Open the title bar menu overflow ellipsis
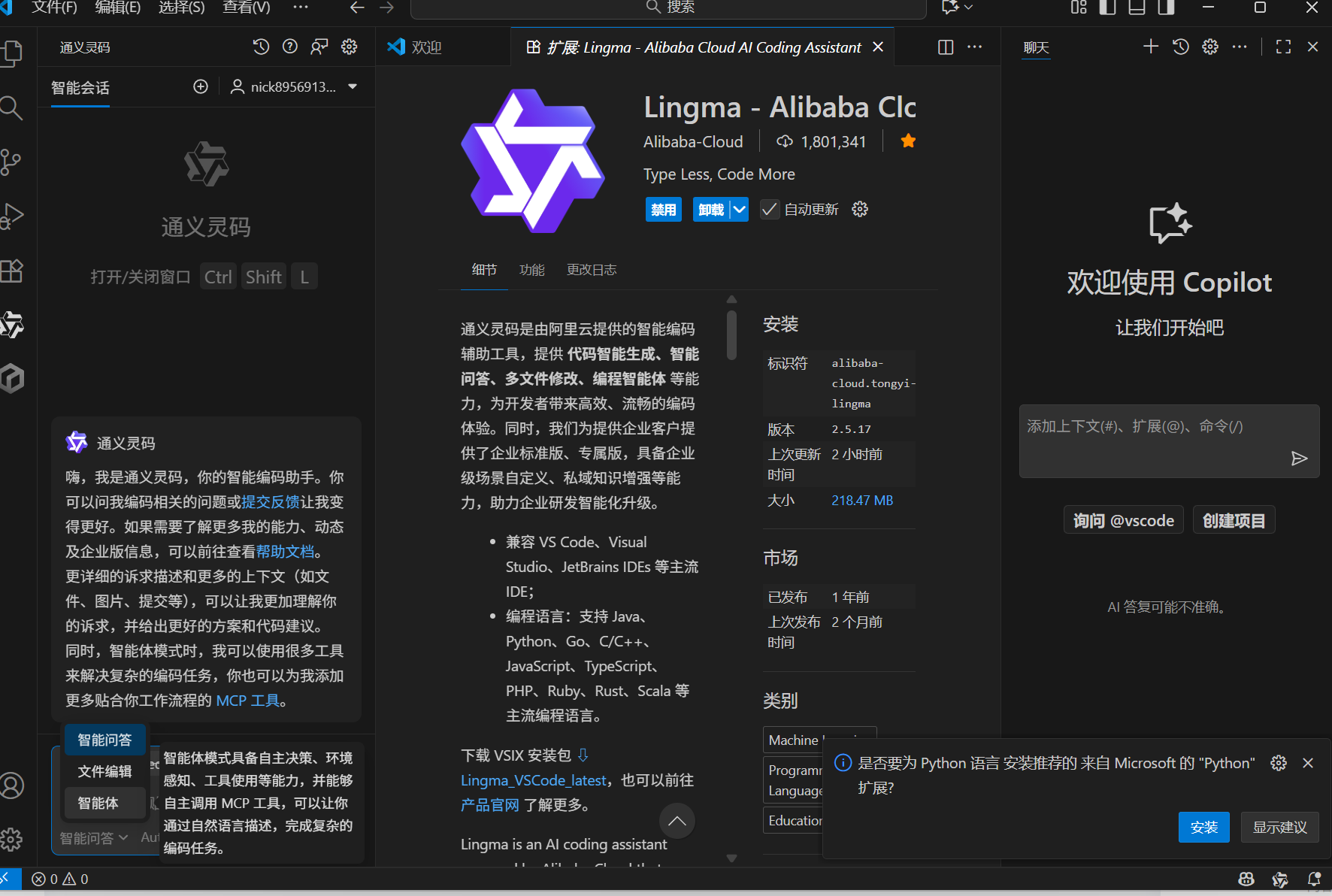 point(301,8)
